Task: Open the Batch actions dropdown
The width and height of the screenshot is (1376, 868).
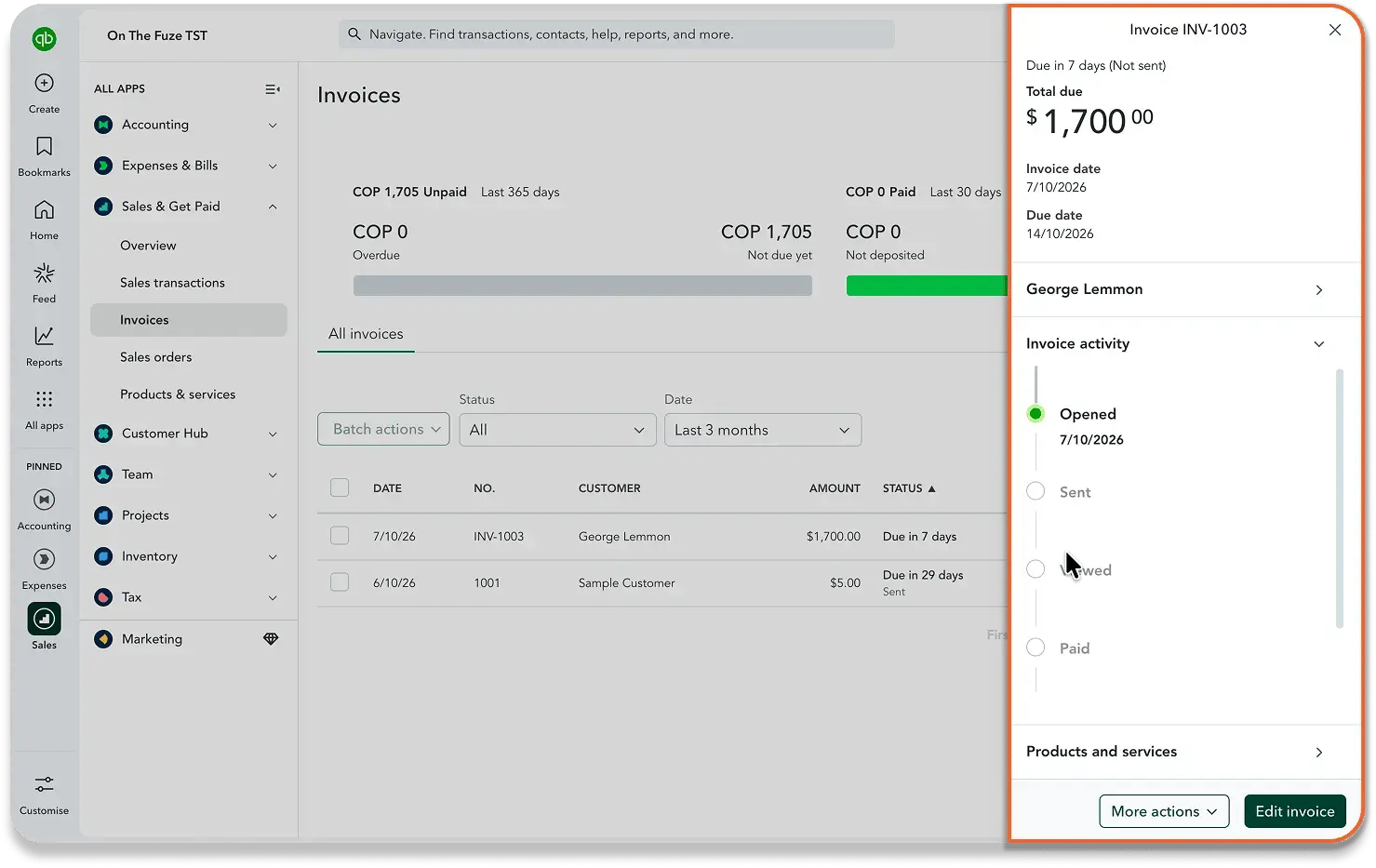Action: [383, 430]
